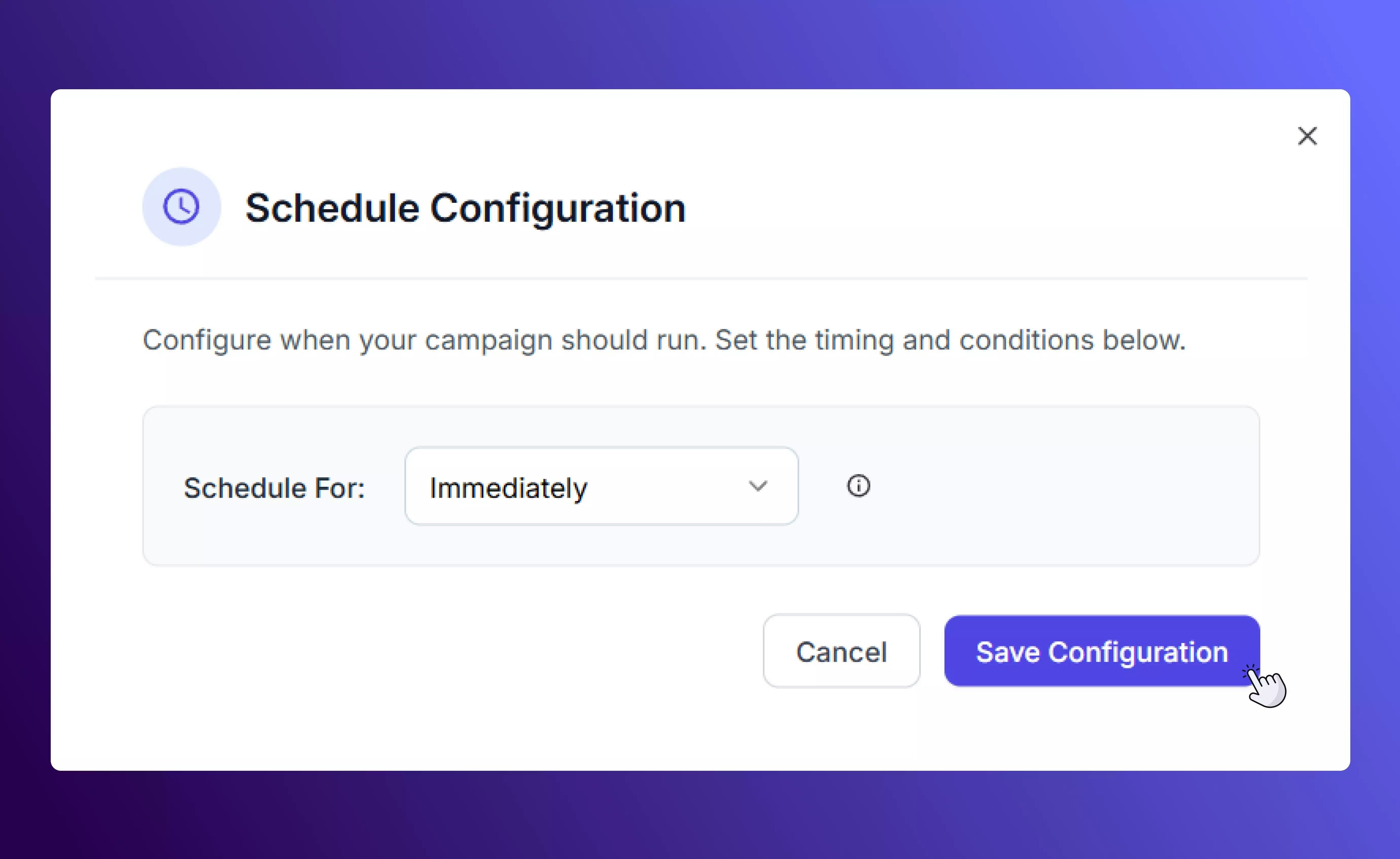Screen dimensions: 1400x859
Task: Close the Schedule Configuration dialog with X
Action: click(1307, 136)
